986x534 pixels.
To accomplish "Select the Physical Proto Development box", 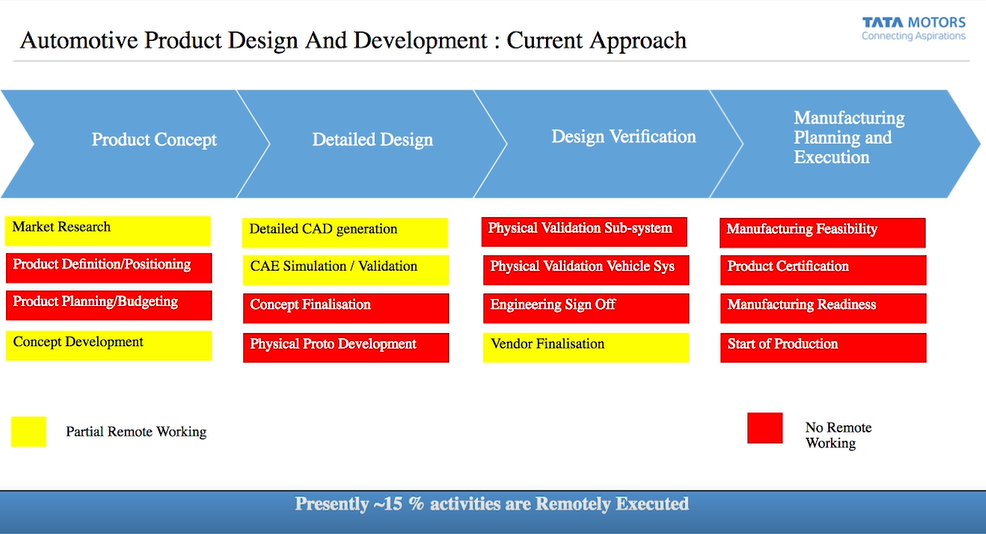I will 346,347.
